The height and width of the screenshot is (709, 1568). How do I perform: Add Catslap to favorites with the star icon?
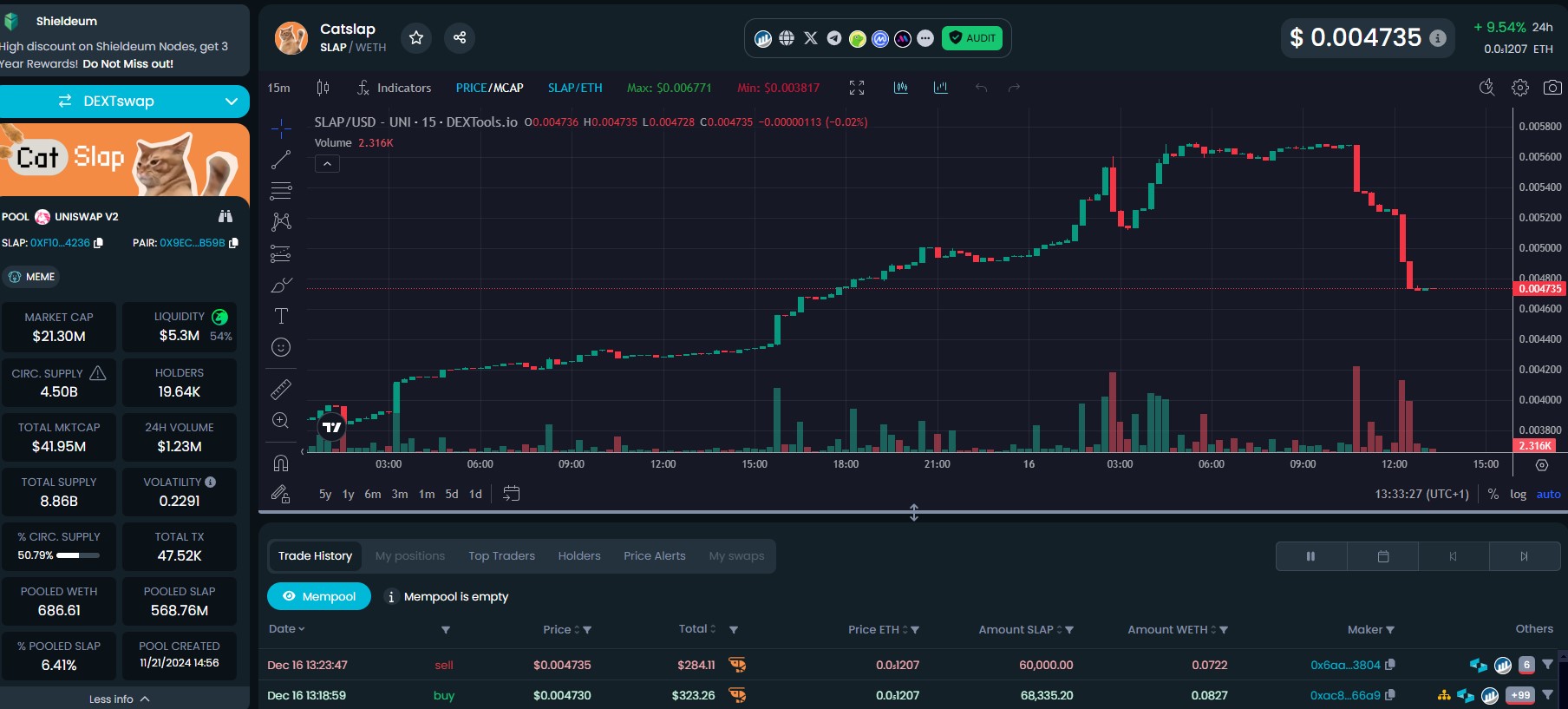[x=416, y=37]
